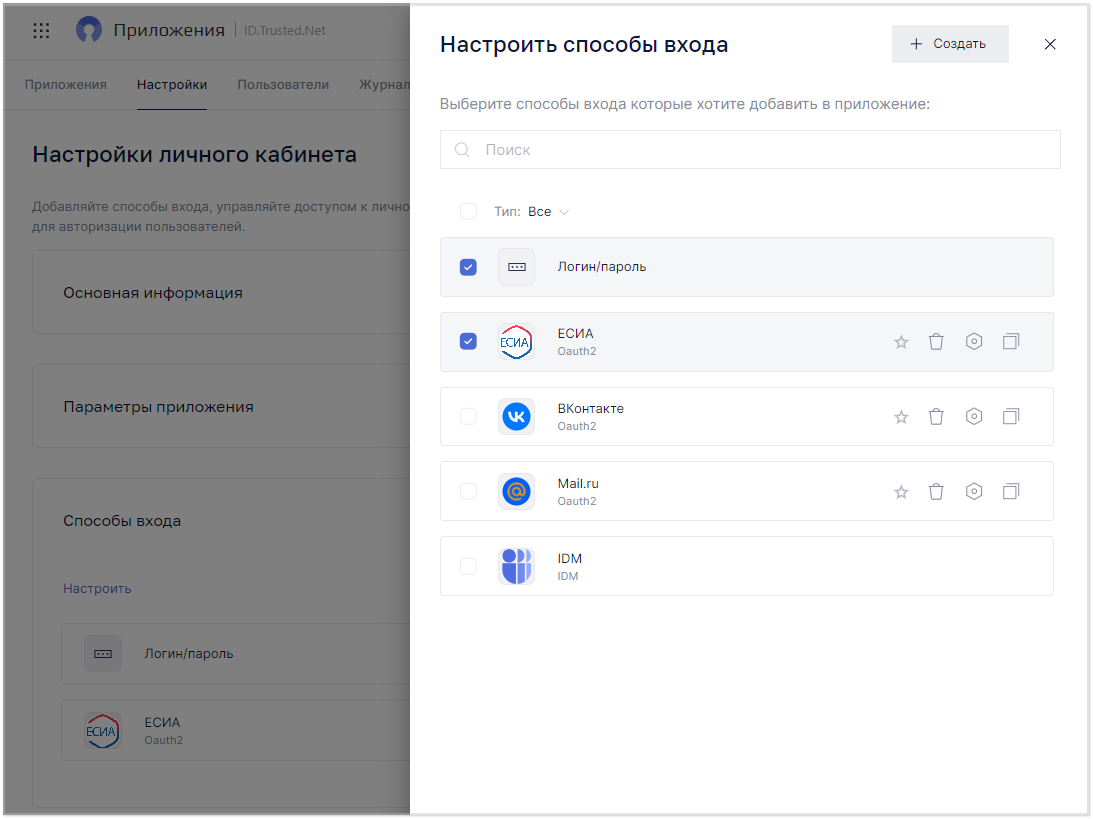
Task: Toggle the select-all checkbox near Тип
Action: (x=468, y=211)
